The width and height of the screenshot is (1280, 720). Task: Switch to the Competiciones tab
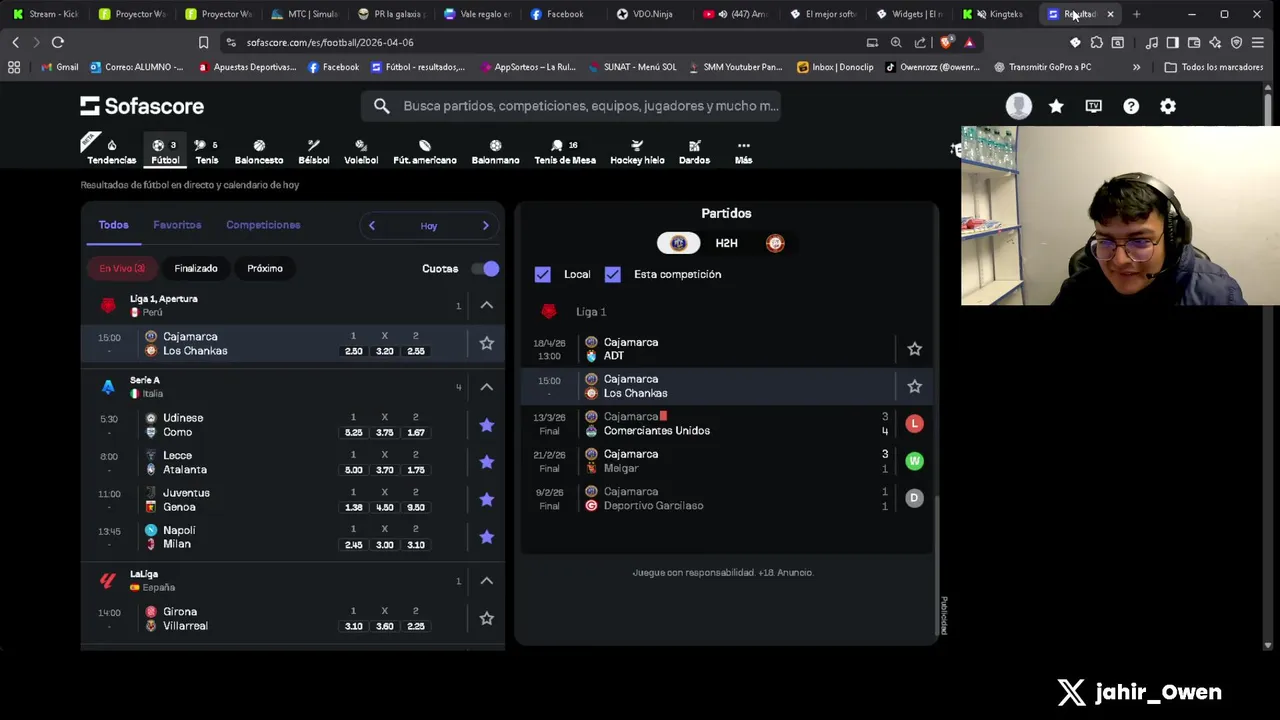coord(263,225)
